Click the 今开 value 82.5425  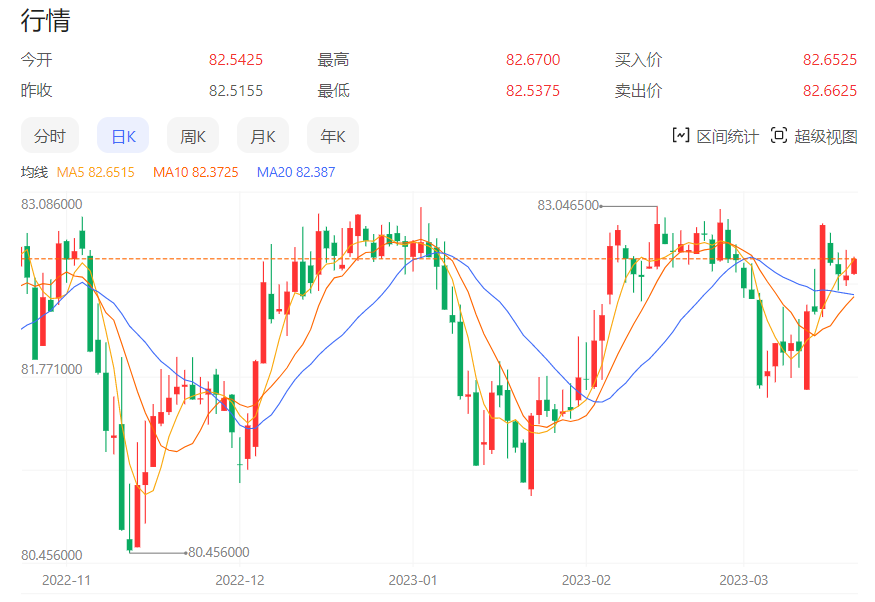(x=236, y=60)
